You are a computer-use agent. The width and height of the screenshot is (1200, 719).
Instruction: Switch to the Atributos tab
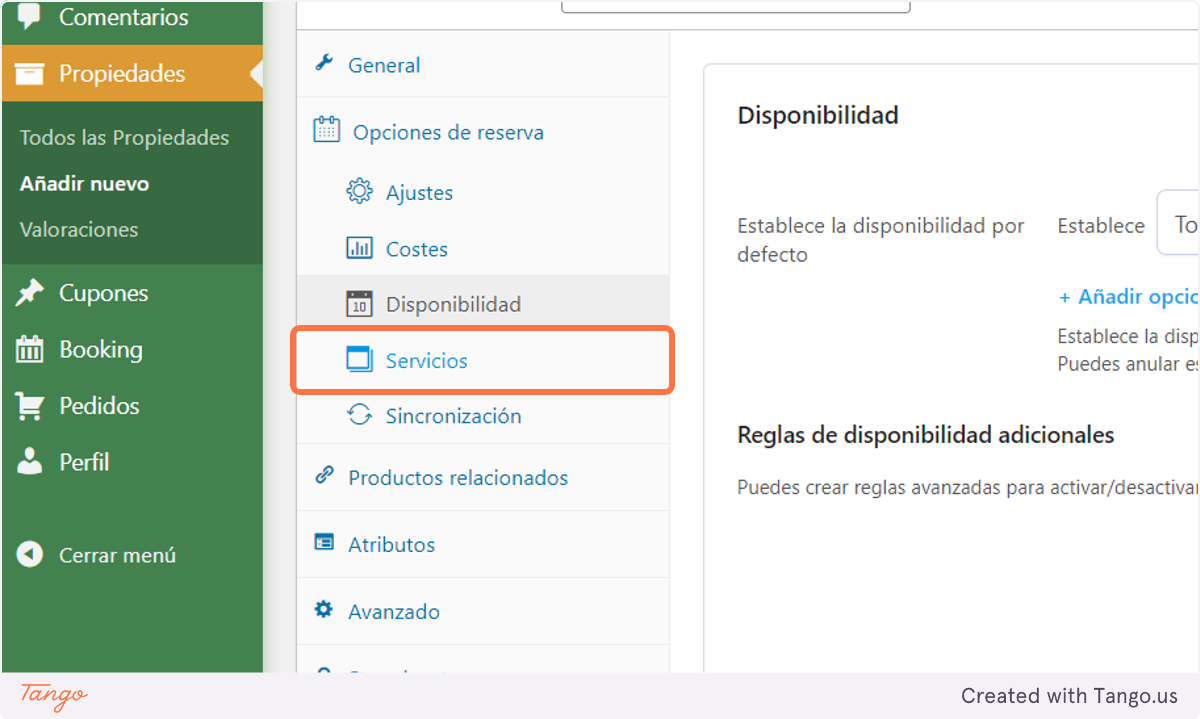click(x=483, y=544)
